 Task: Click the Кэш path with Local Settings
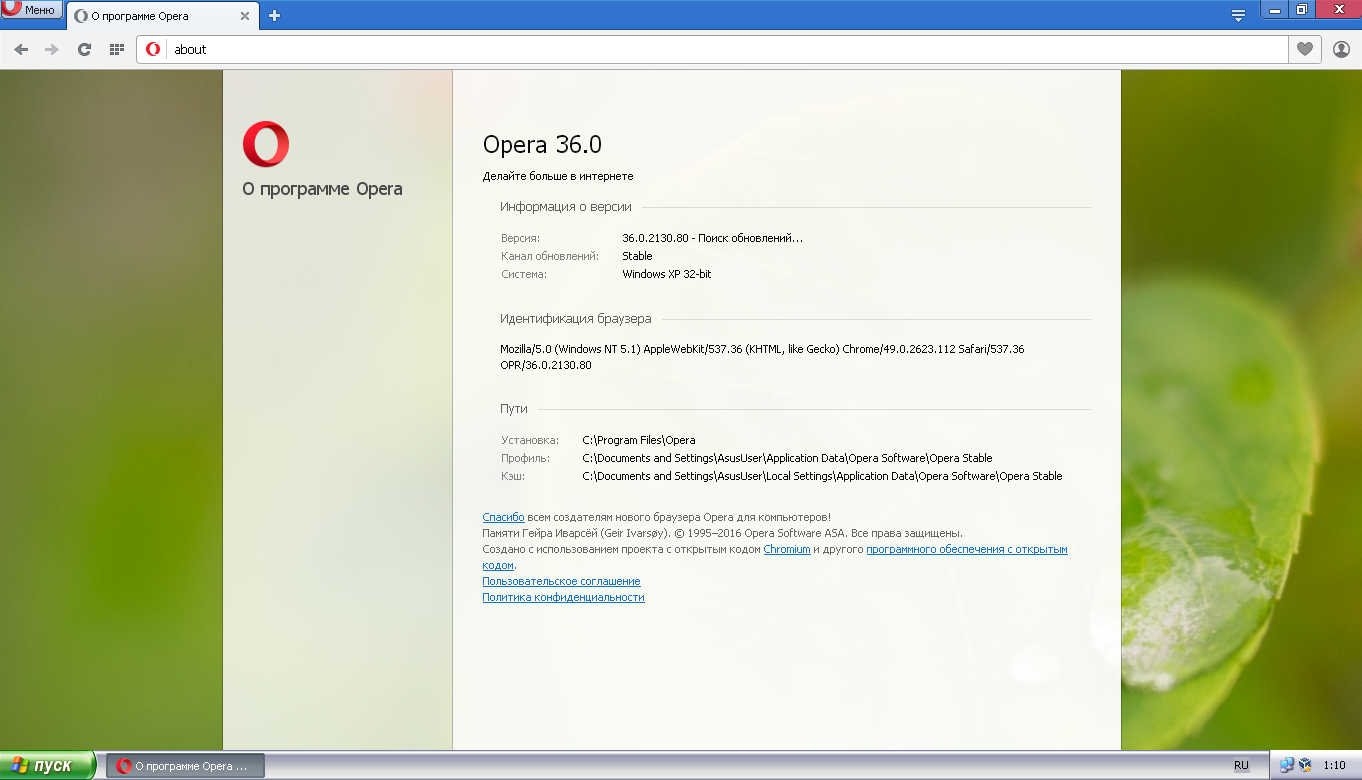pos(822,476)
